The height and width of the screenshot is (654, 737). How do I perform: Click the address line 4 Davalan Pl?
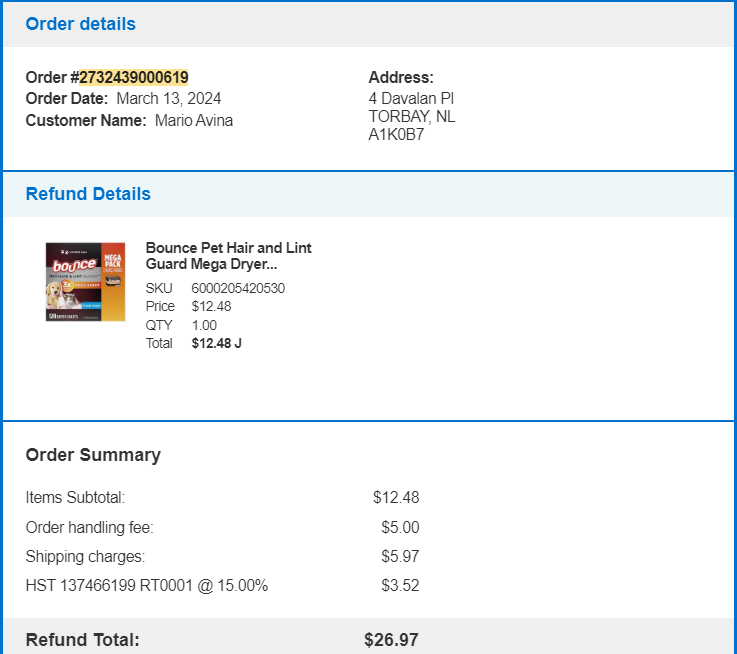411,99
